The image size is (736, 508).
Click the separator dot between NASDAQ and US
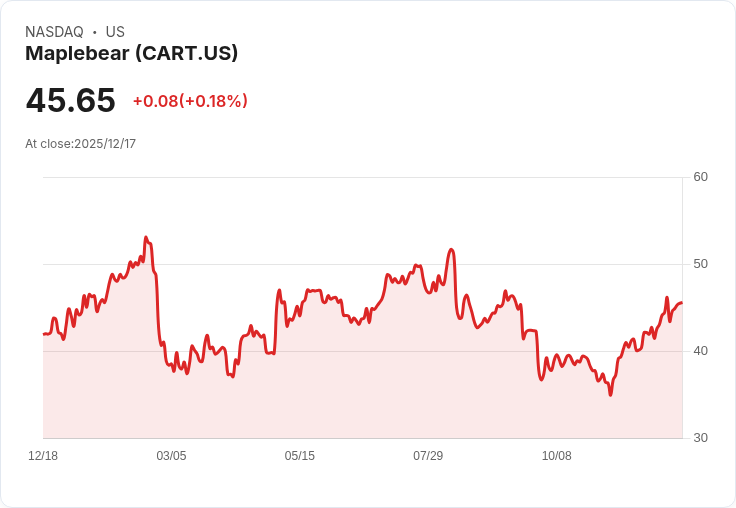[94, 32]
